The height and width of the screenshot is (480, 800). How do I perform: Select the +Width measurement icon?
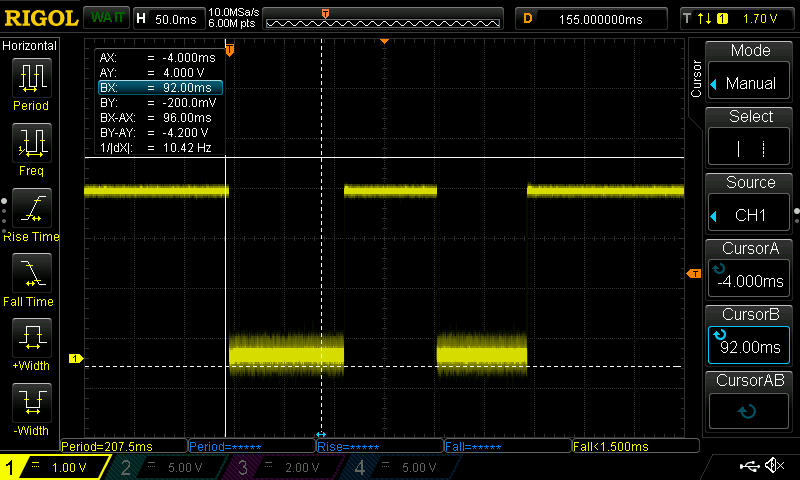click(31, 345)
